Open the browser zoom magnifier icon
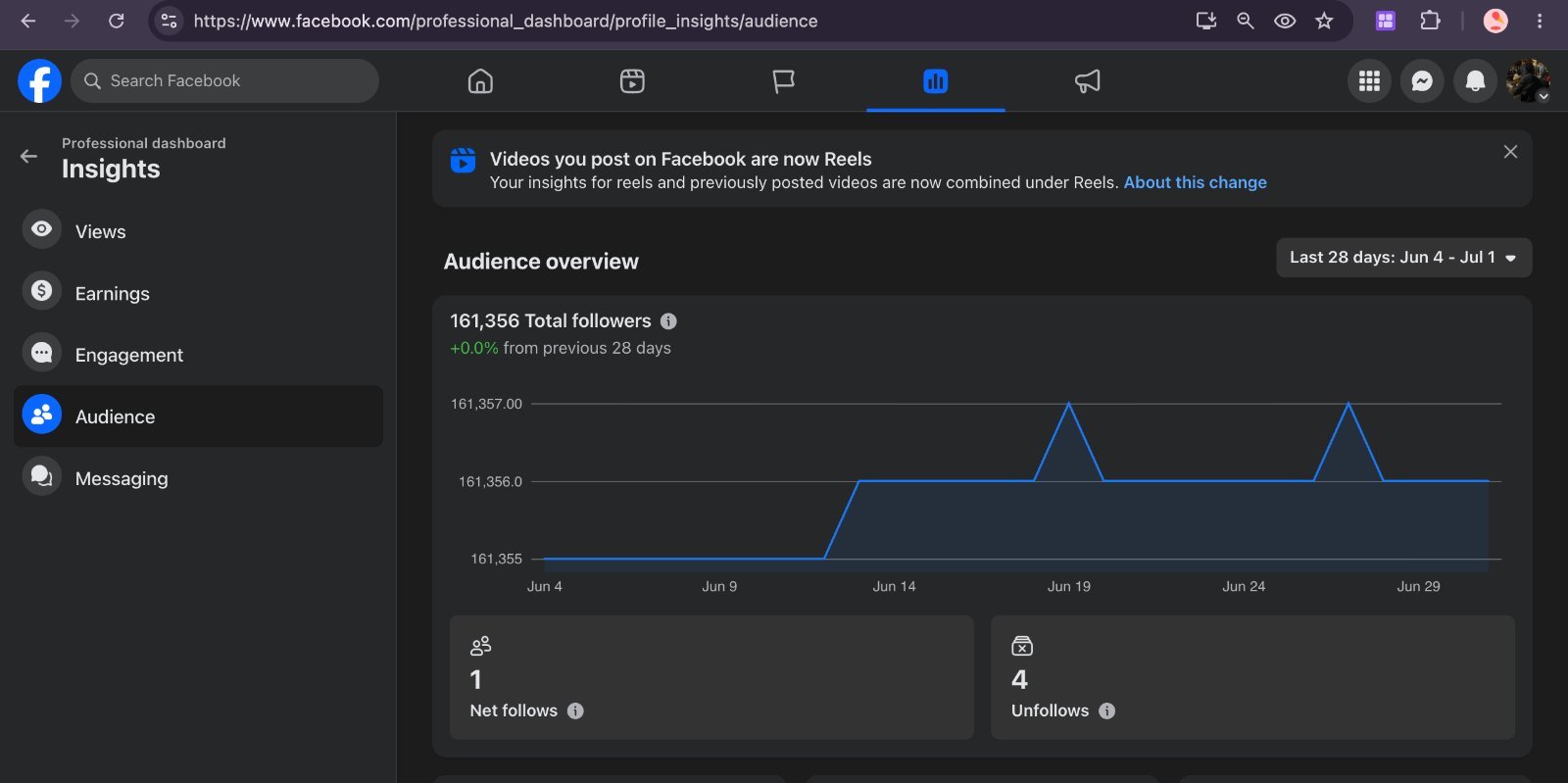This screenshot has height=783, width=1568. point(1246,21)
